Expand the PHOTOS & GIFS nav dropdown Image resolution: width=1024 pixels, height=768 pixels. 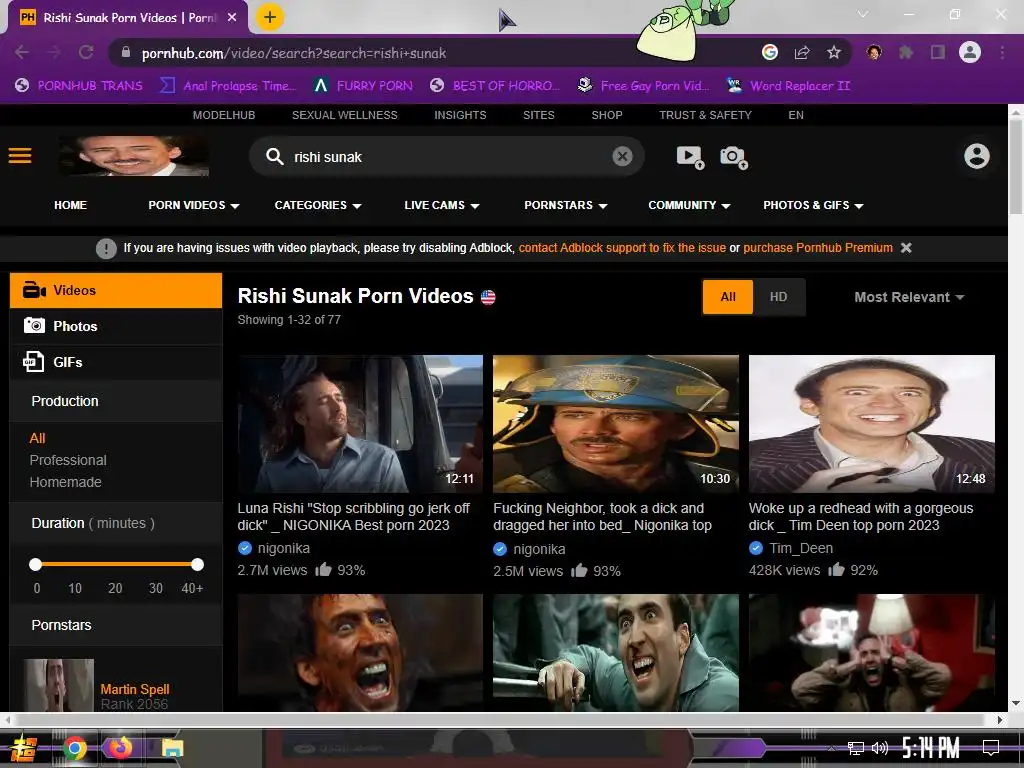coord(813,205)
